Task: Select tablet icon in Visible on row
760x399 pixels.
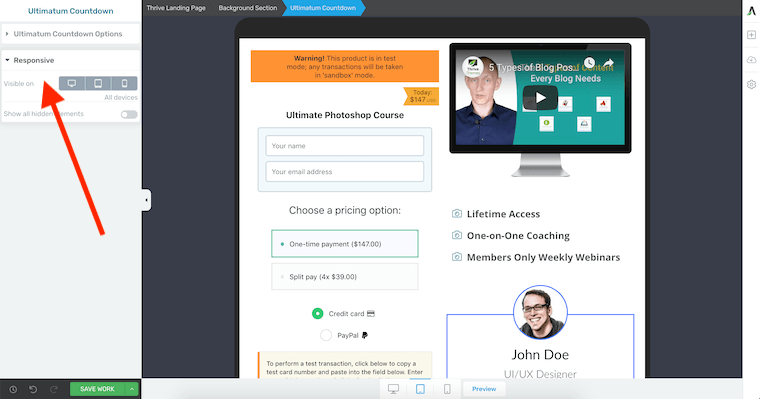Action: 98,83
